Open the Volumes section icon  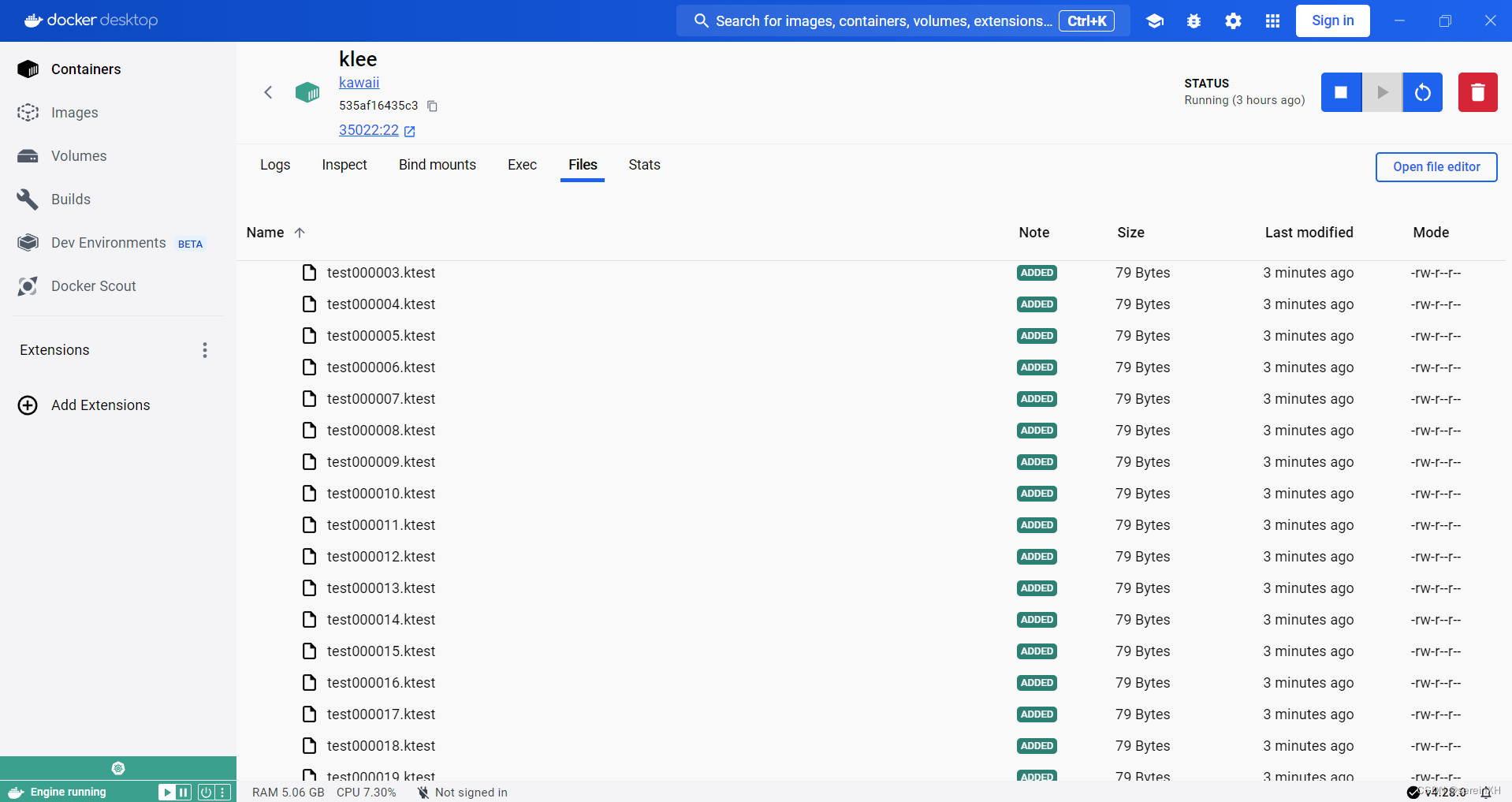click(28, 156)
